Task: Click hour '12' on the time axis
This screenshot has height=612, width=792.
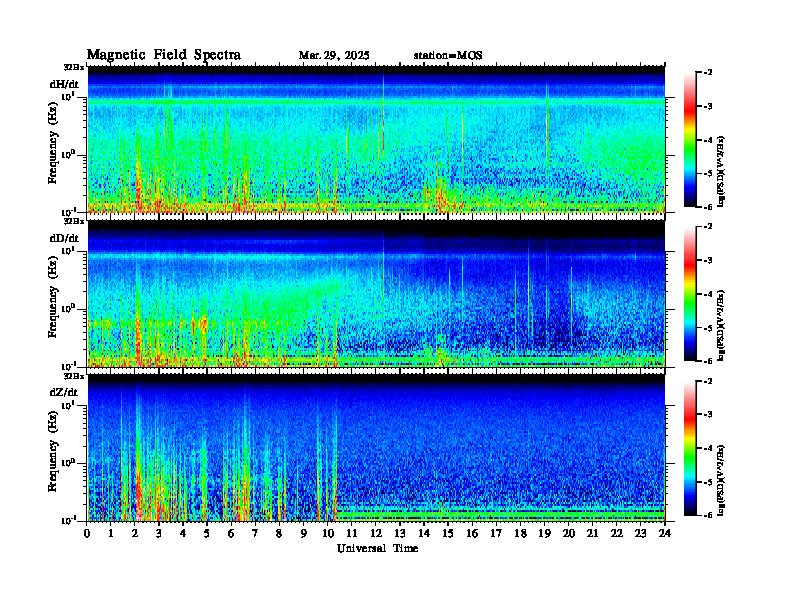Action: pyautogui.click(x=376, y=533)
